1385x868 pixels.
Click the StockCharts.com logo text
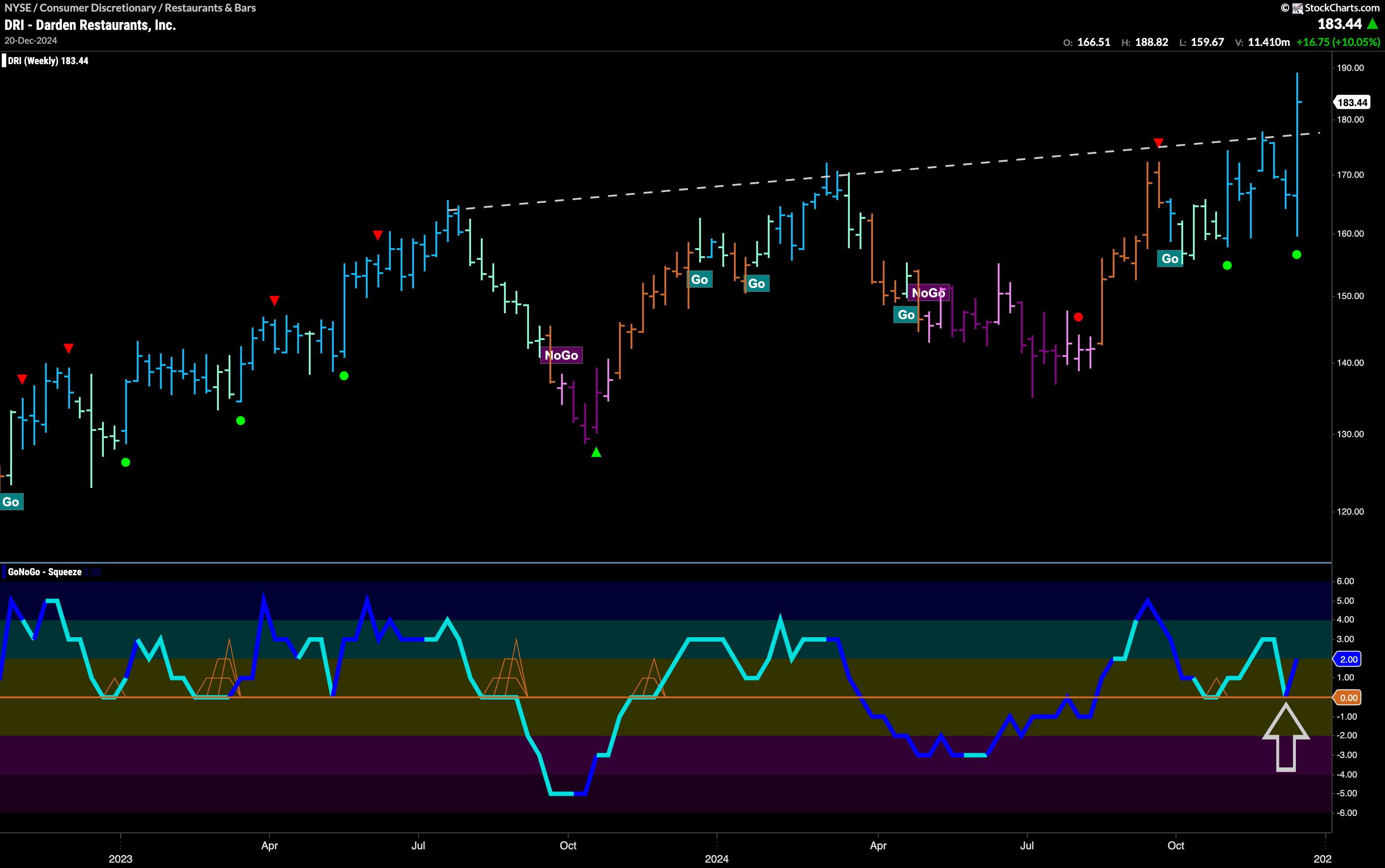(x=1342, y=8)
